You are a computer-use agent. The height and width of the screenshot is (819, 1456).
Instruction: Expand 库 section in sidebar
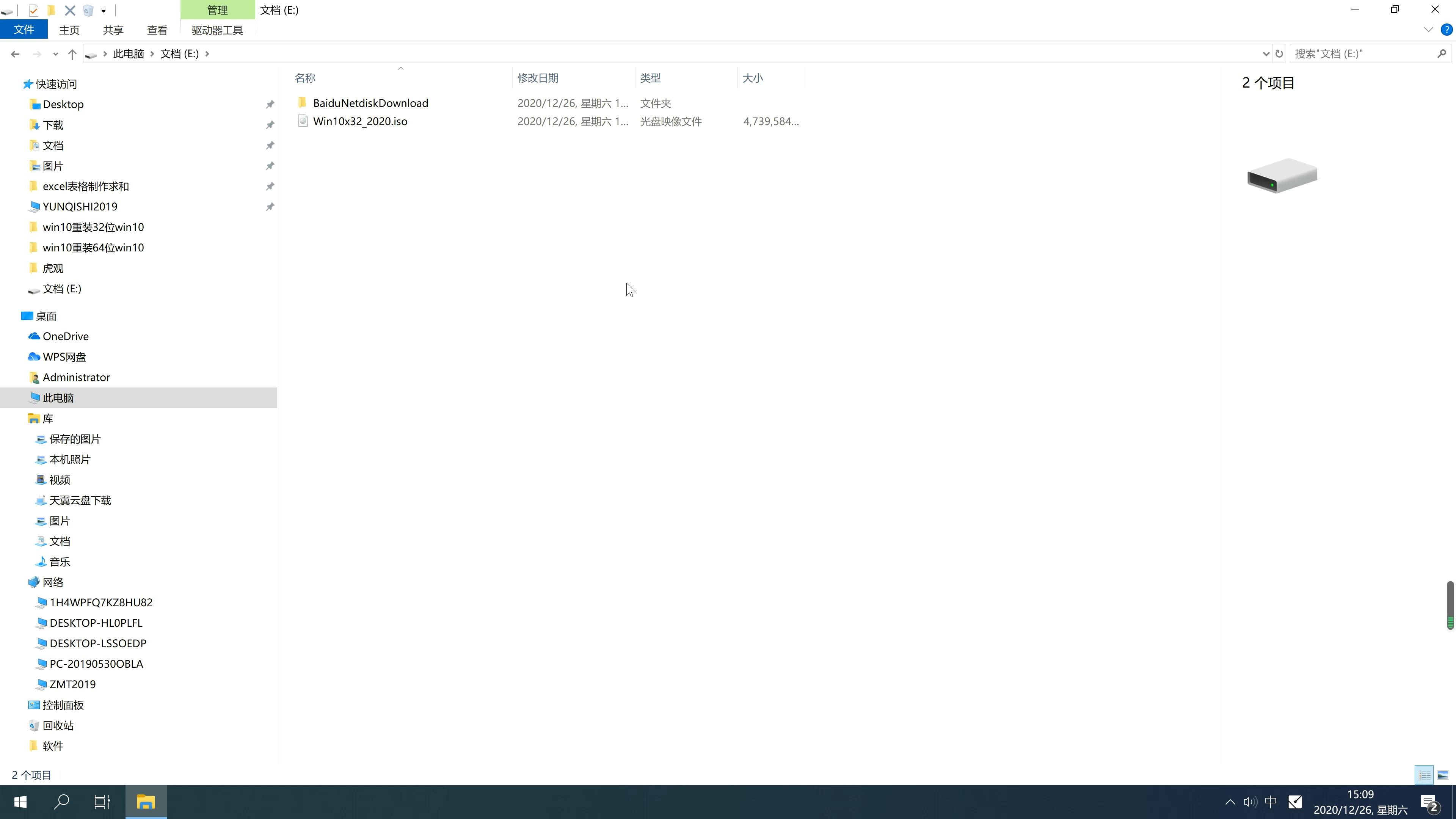pos(18,418)
